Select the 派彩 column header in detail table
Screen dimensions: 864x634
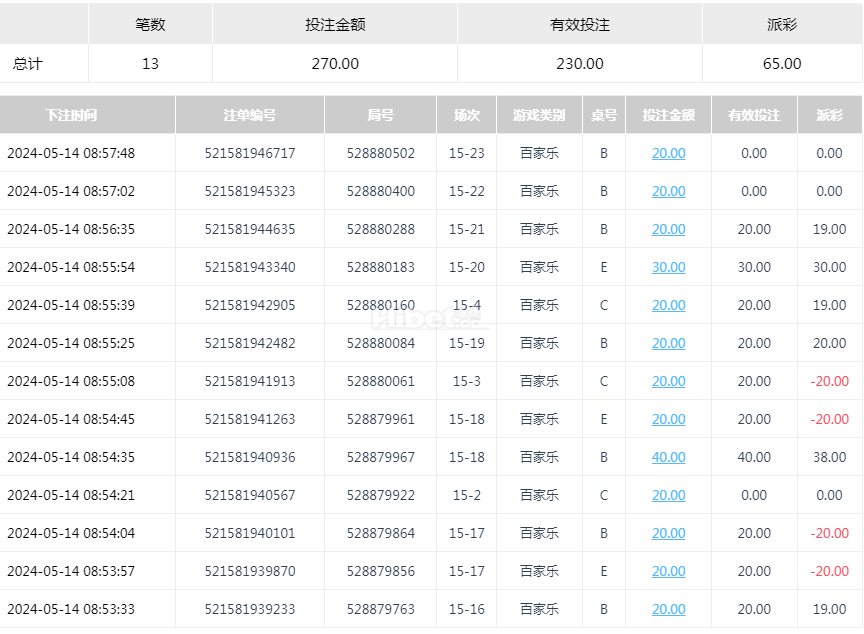coord(829,115)
